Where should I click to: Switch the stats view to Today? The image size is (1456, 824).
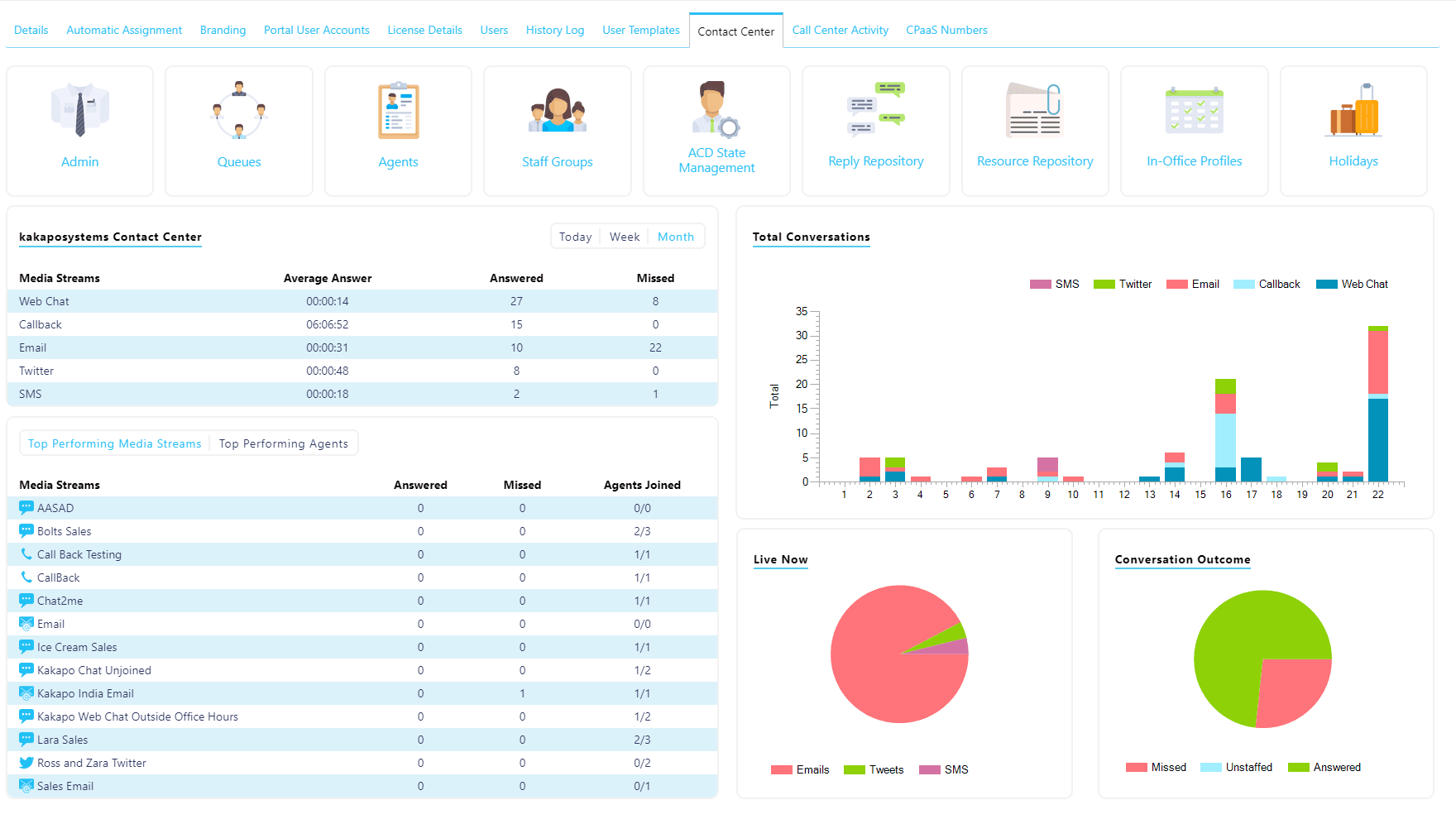coord(575,237)
